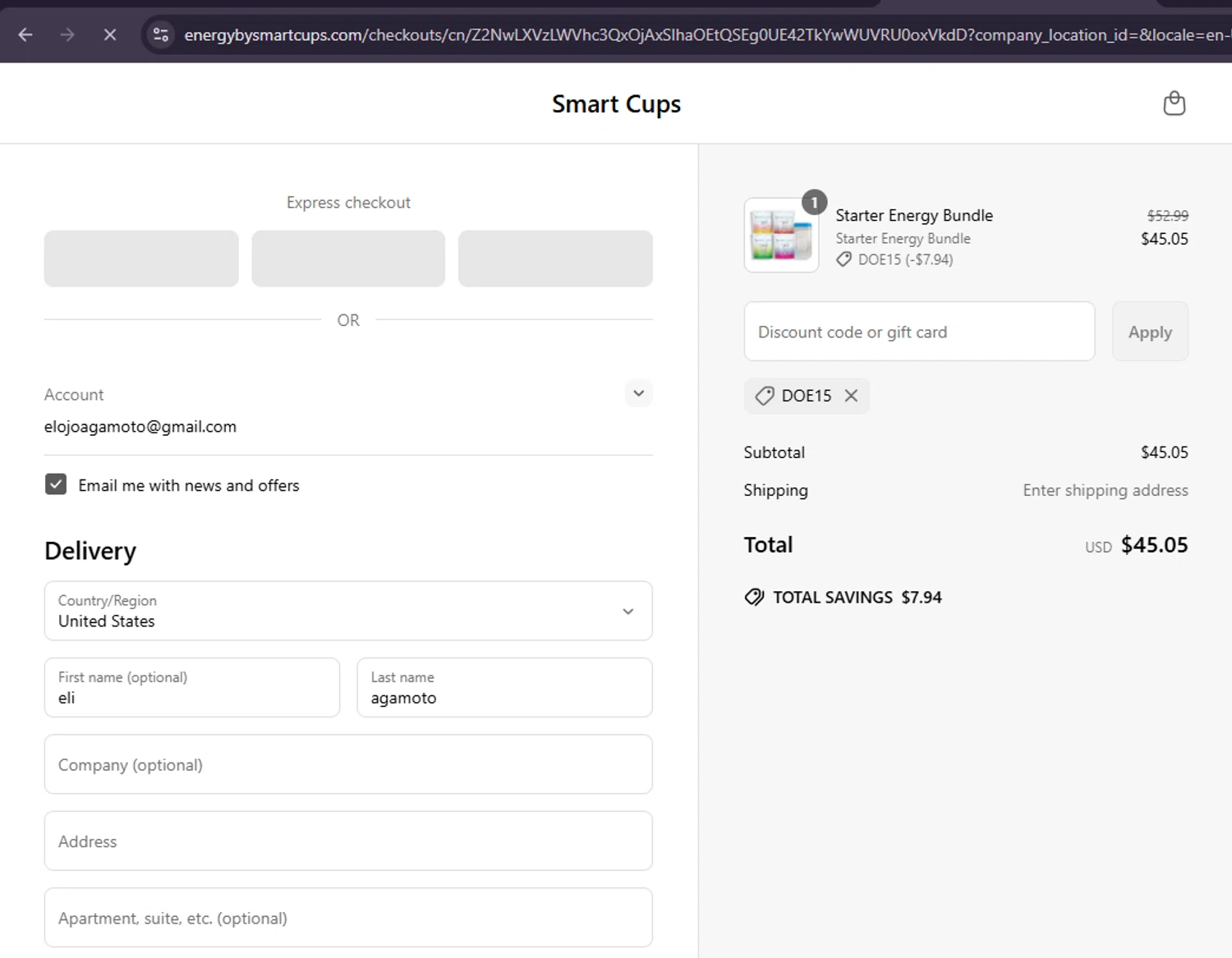Click the Apply discount button

[x=1150, y=332]
